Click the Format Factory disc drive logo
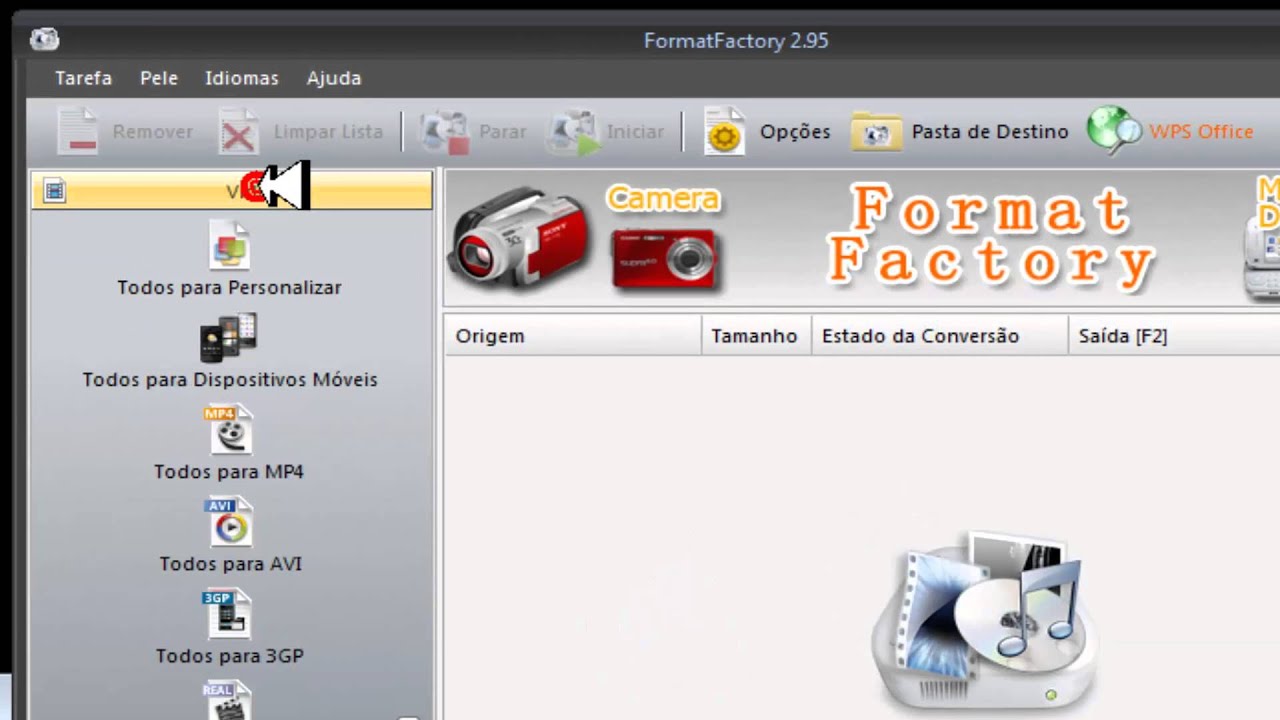 pyautogui.click(x=985, y=620)
